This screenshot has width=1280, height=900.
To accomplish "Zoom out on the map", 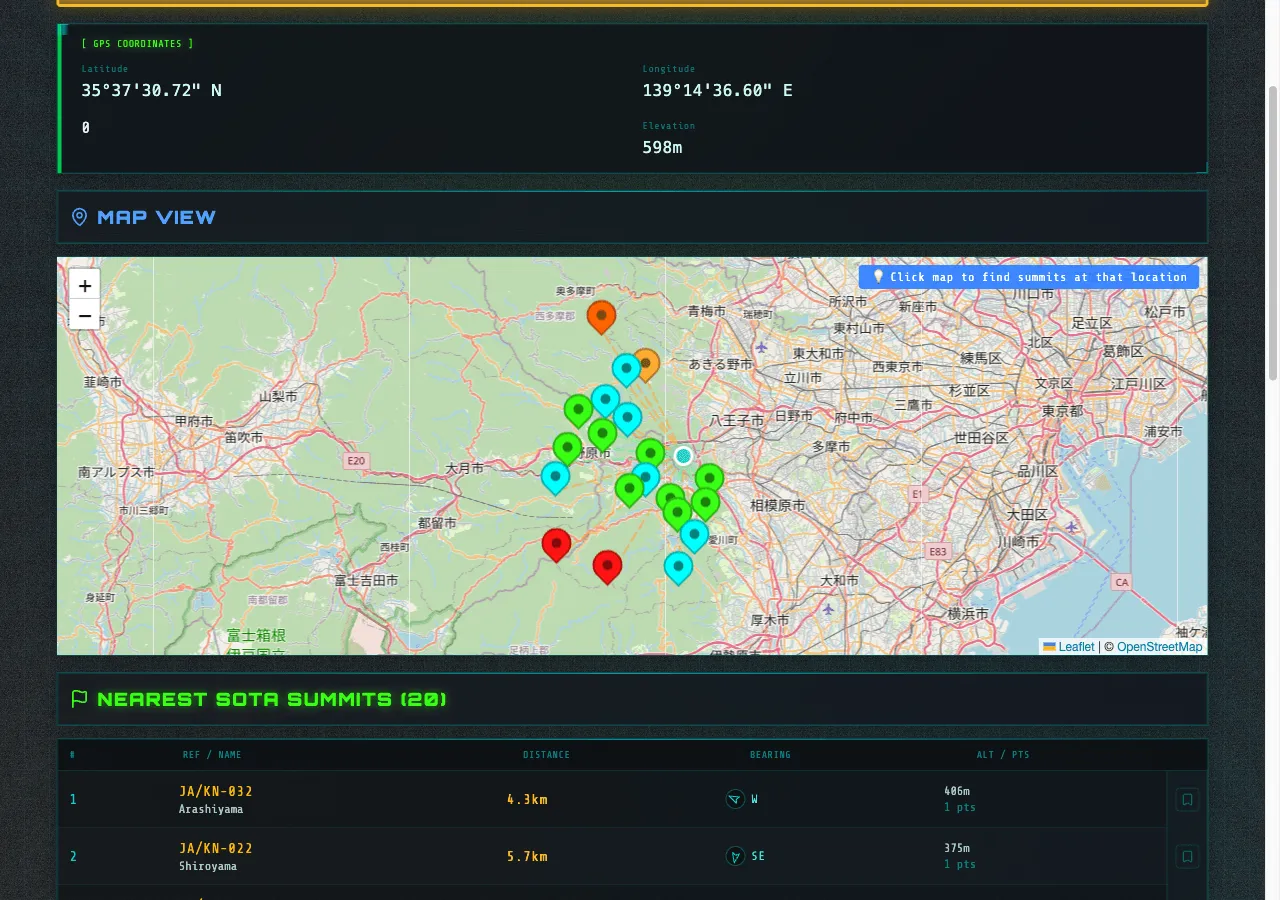I will [85, 317].
